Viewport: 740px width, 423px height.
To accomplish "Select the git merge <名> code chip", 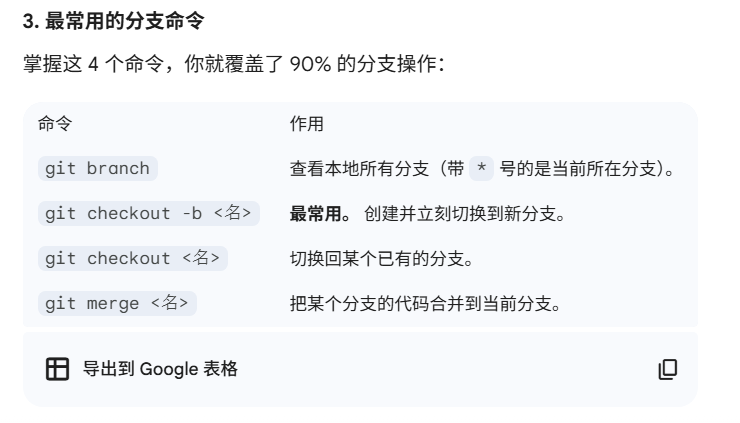I will coord(117,303).
